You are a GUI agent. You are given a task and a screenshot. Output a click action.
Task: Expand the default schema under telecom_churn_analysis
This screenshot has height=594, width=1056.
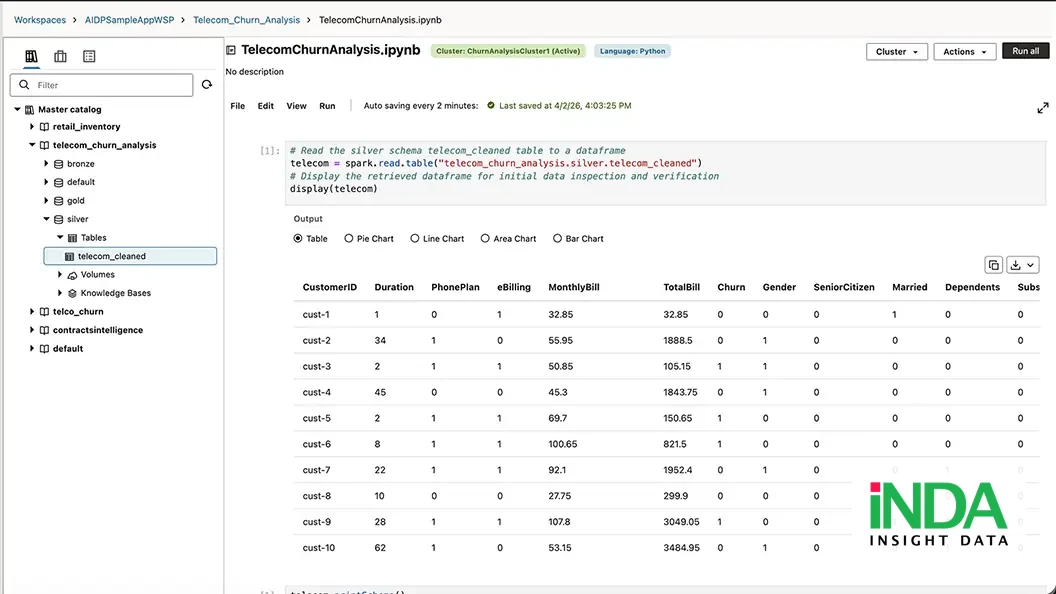(46, 182)
